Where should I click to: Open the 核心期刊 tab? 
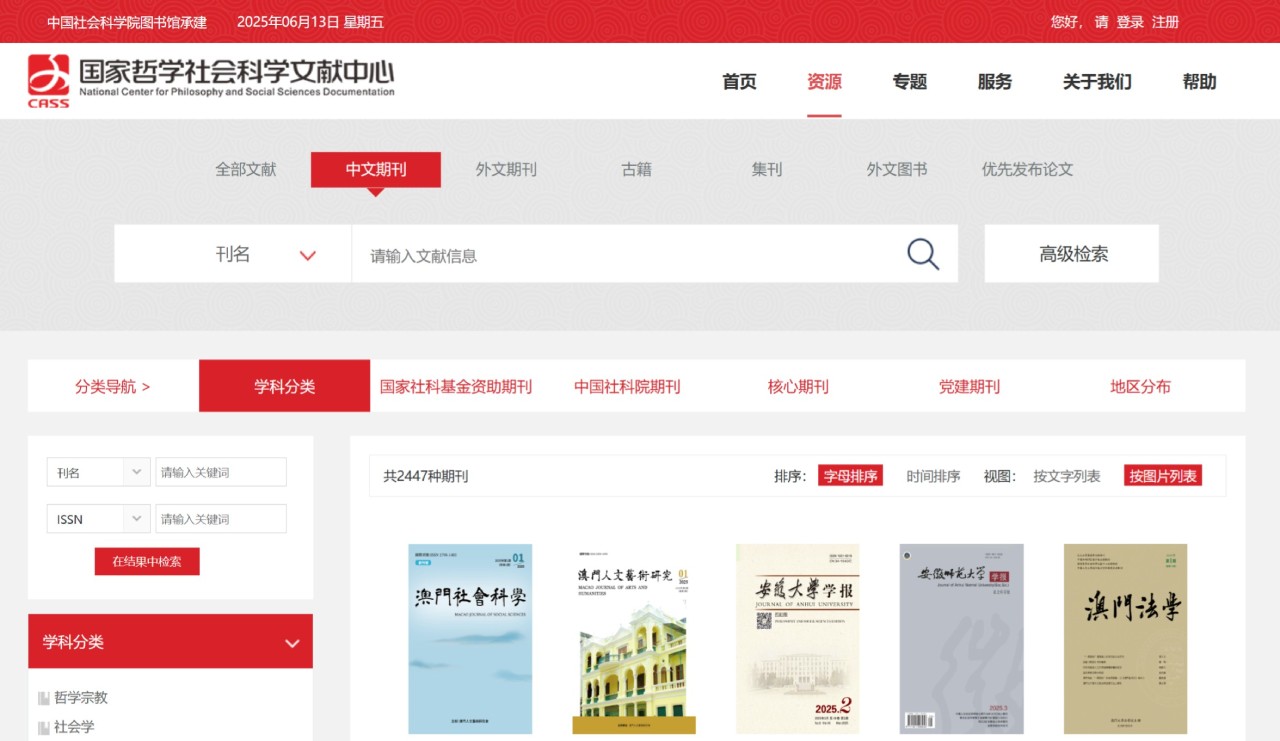click(x=798, y=387)
